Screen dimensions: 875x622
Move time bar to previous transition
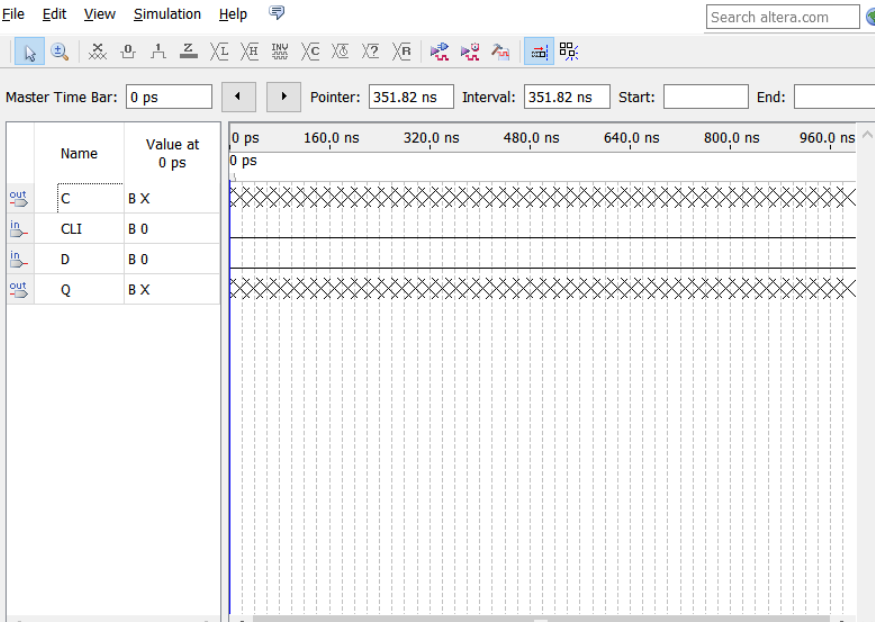pyautogui.click(x=238, y=97)
